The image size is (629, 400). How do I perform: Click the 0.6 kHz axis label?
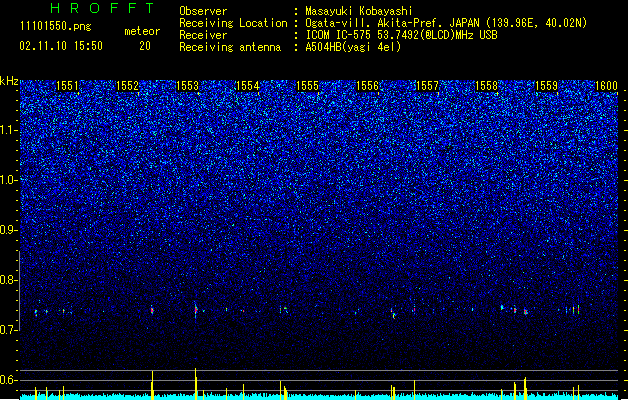coord(8,380)
